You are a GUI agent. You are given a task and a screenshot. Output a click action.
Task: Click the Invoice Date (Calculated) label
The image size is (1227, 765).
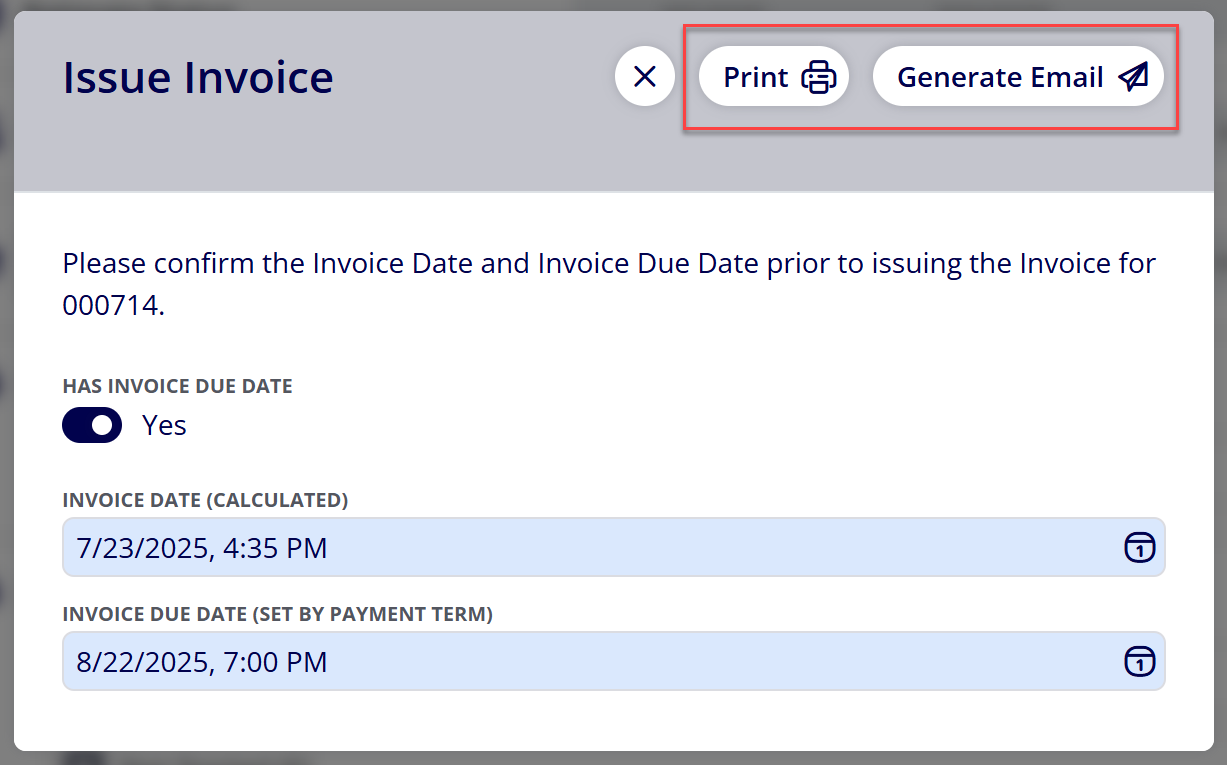tap(205, 500)
